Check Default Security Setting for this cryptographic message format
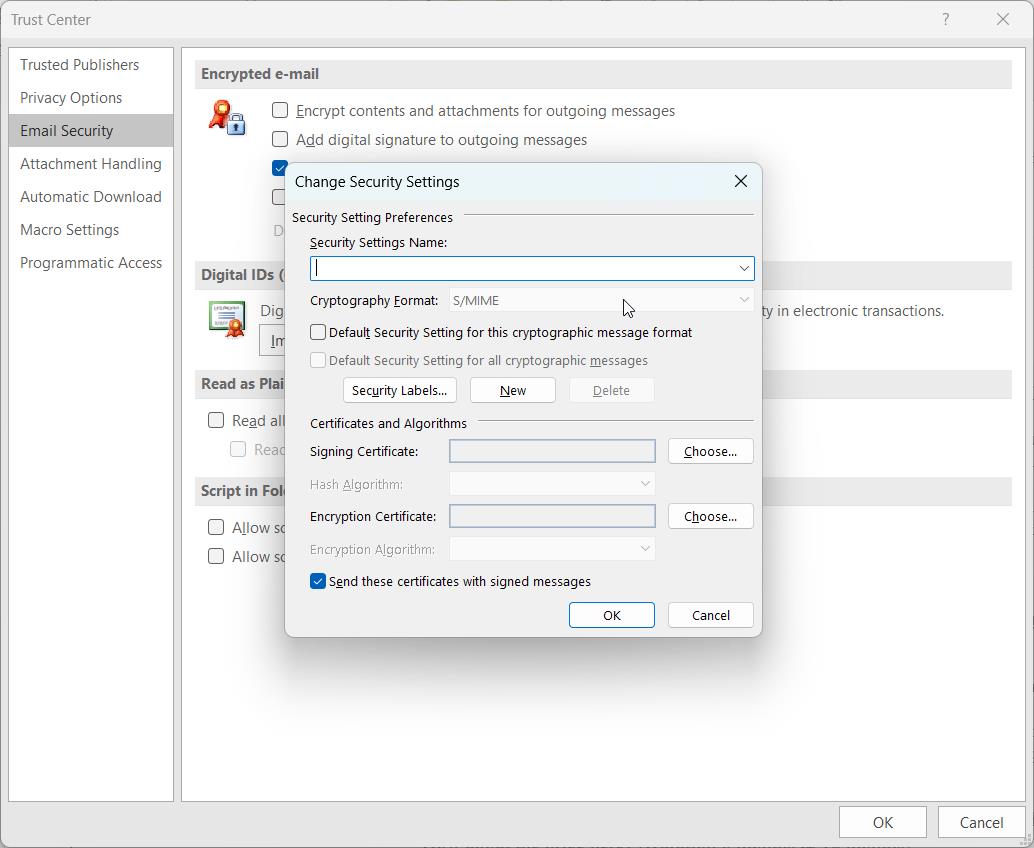 point(317,331)
